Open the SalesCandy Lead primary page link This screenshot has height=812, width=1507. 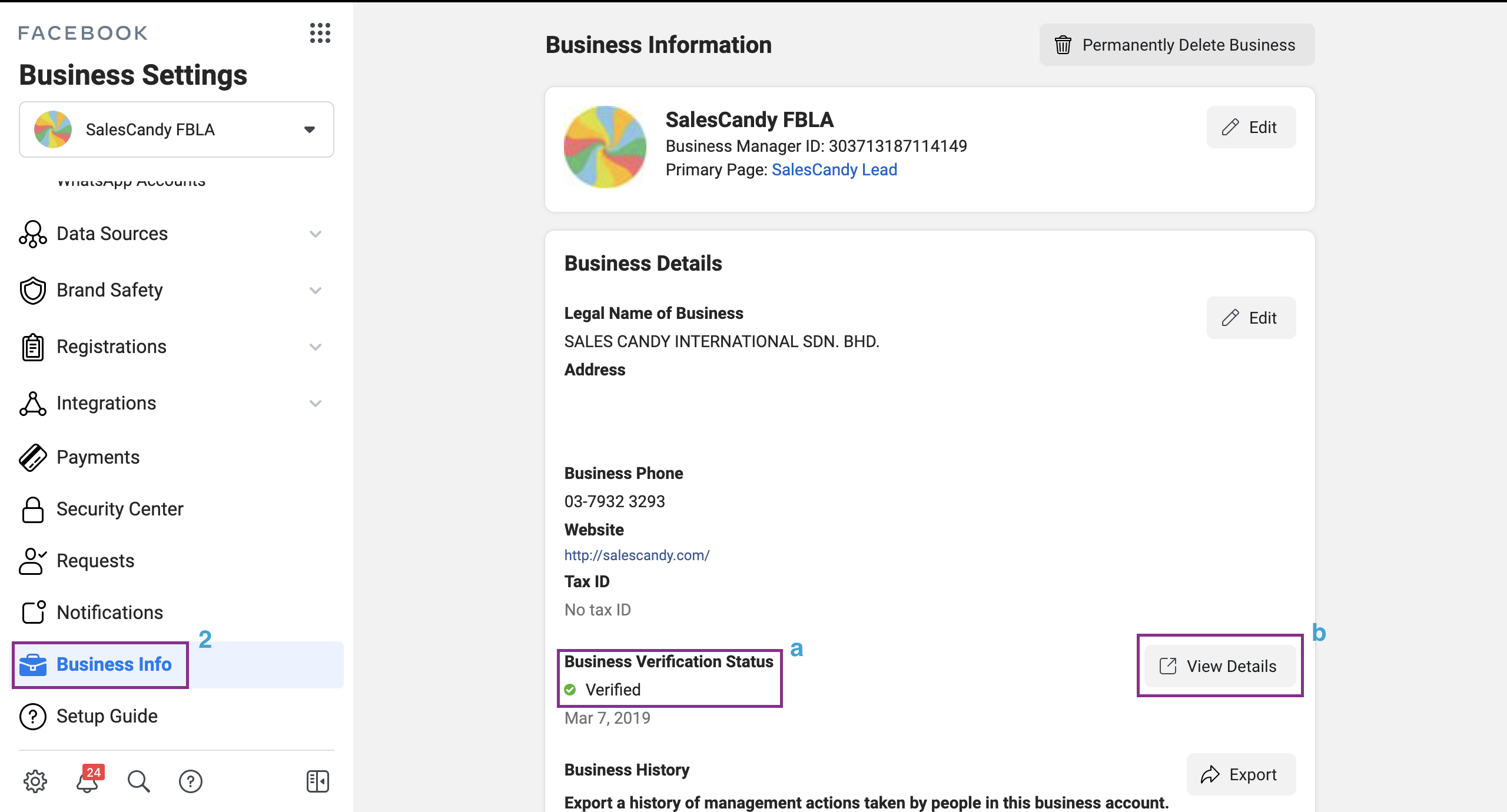pyautogui.click(x=834, y=169)
